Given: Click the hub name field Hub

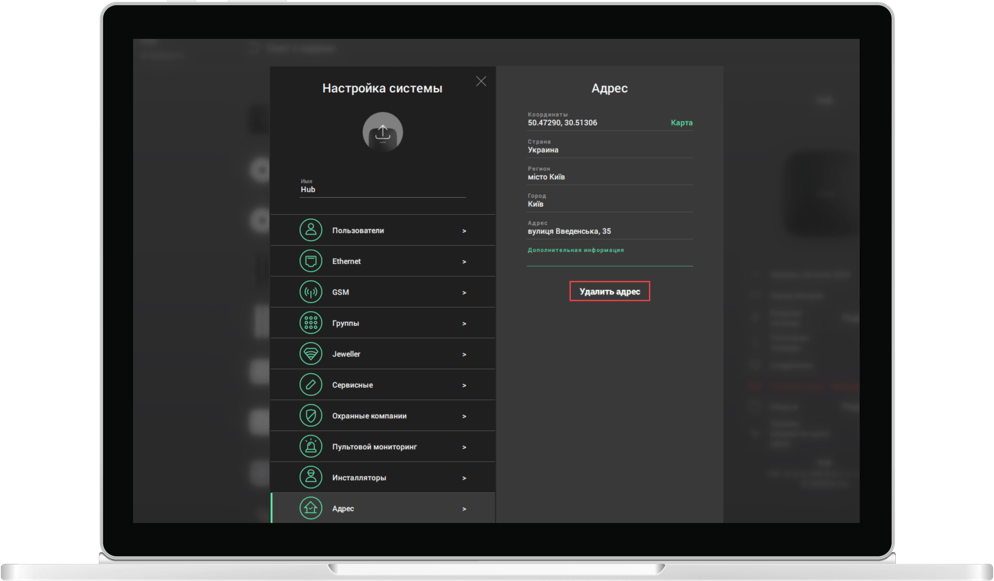Looking at the screenshot, I should click(x=382, y=189).
